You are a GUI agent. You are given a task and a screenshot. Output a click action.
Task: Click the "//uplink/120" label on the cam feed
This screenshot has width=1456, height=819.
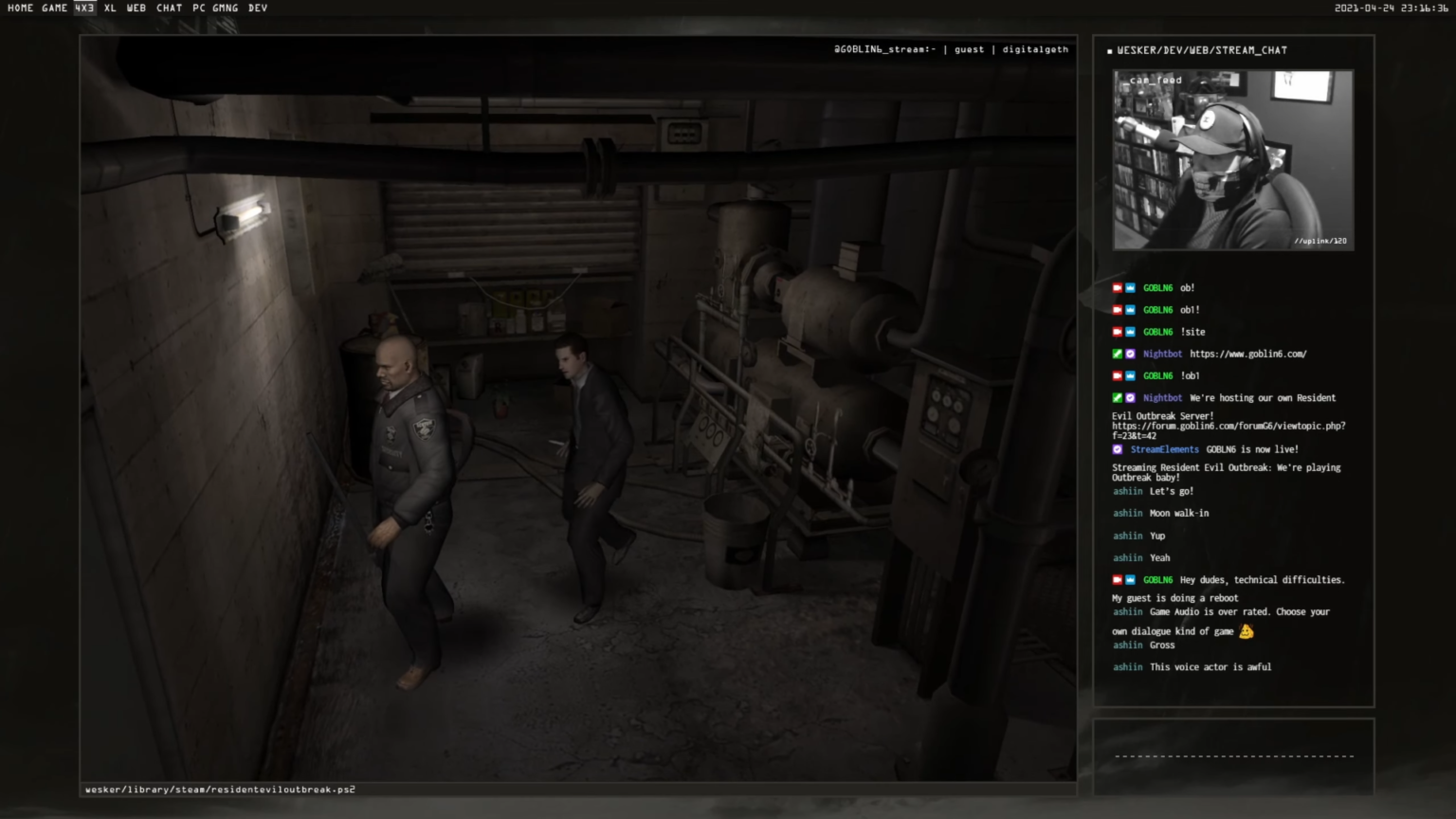click(x=1320, y=241)
